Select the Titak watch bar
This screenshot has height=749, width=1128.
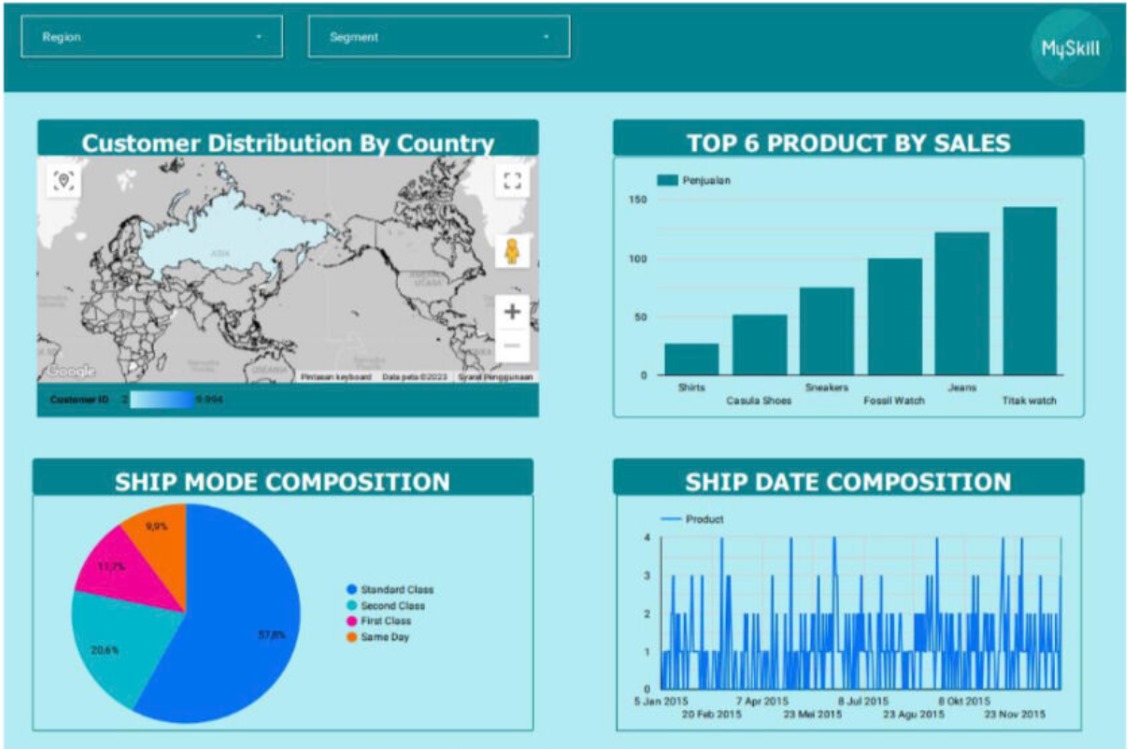(x=1030, y=291)
